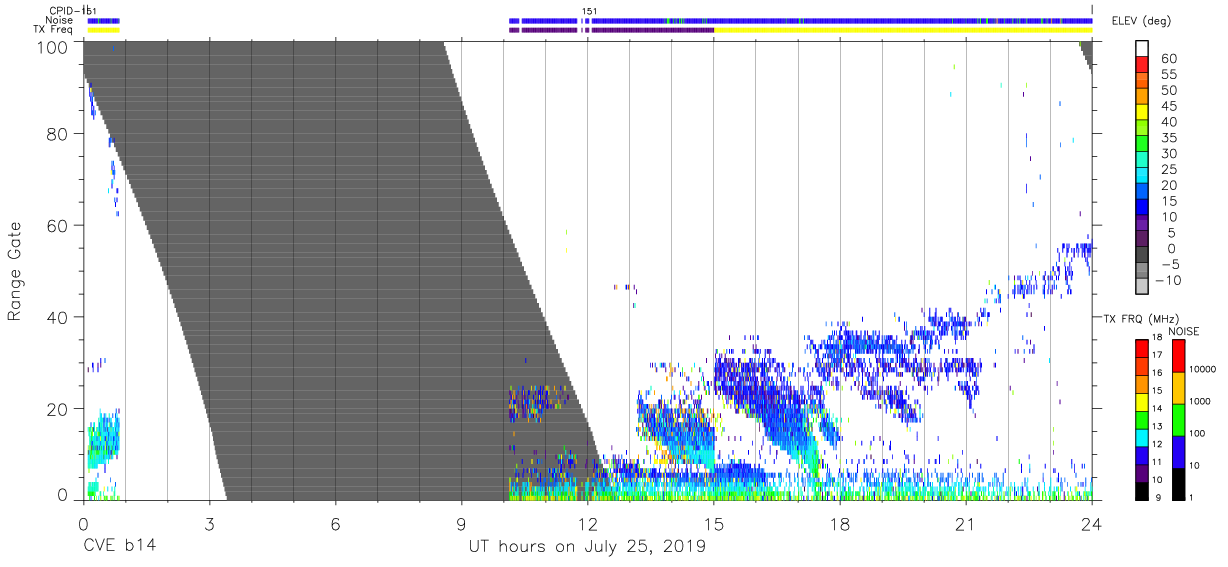Click the y-axis range gate label "100"

point(53,48)
